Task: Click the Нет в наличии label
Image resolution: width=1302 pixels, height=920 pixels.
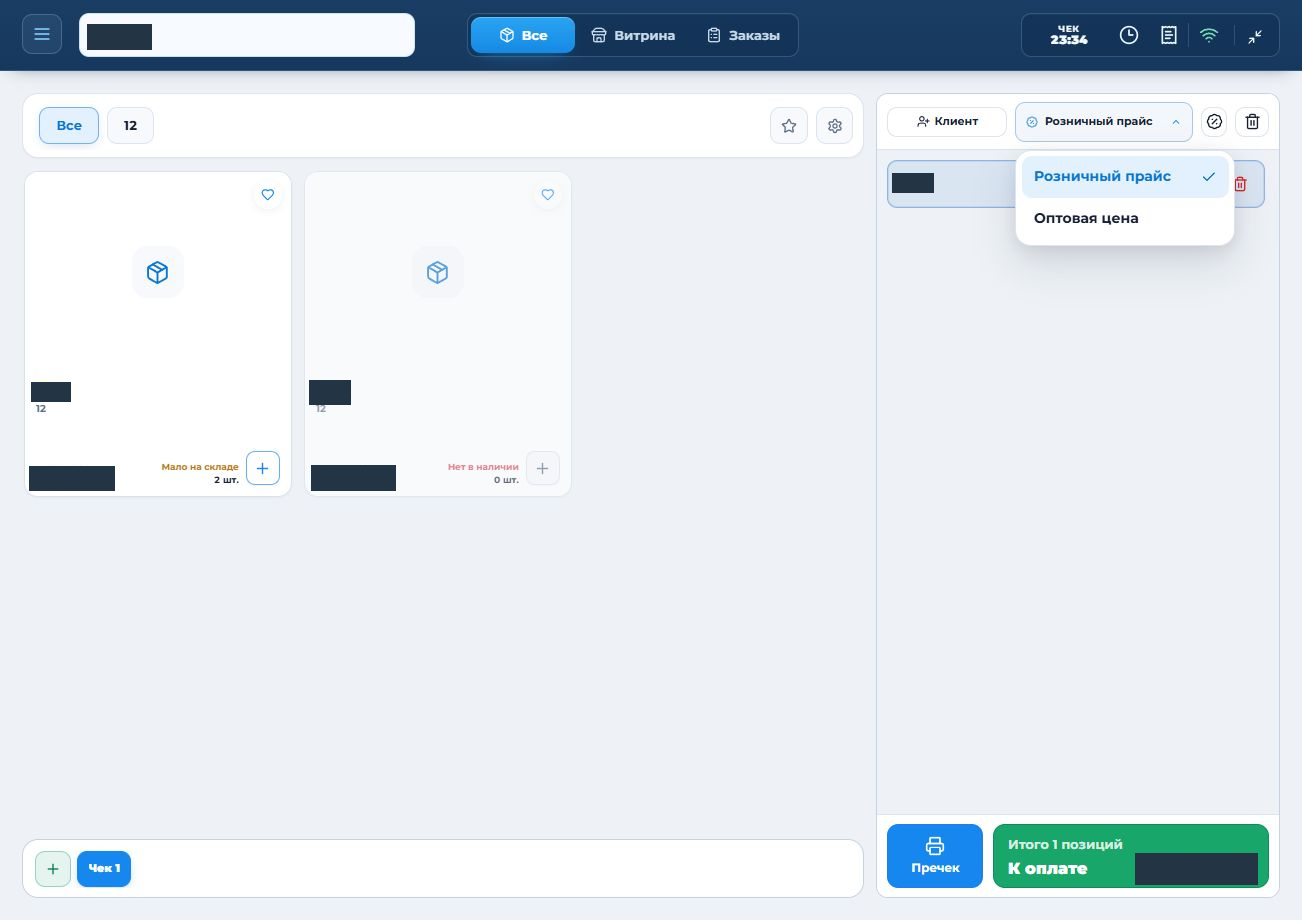Action: [x=483, y=467]
